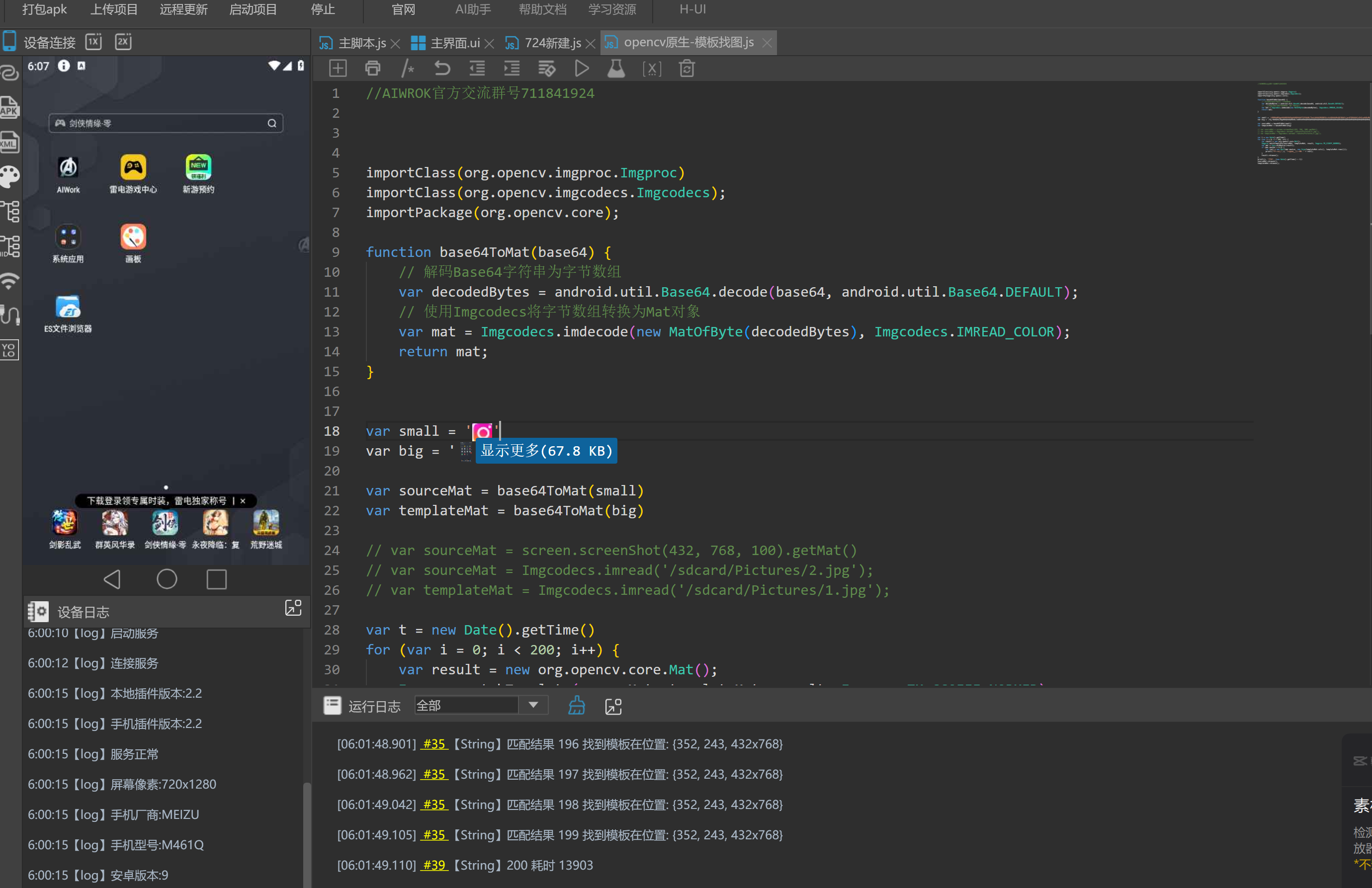Close the opencv原生-模板找图.js tab

(767, 43)
